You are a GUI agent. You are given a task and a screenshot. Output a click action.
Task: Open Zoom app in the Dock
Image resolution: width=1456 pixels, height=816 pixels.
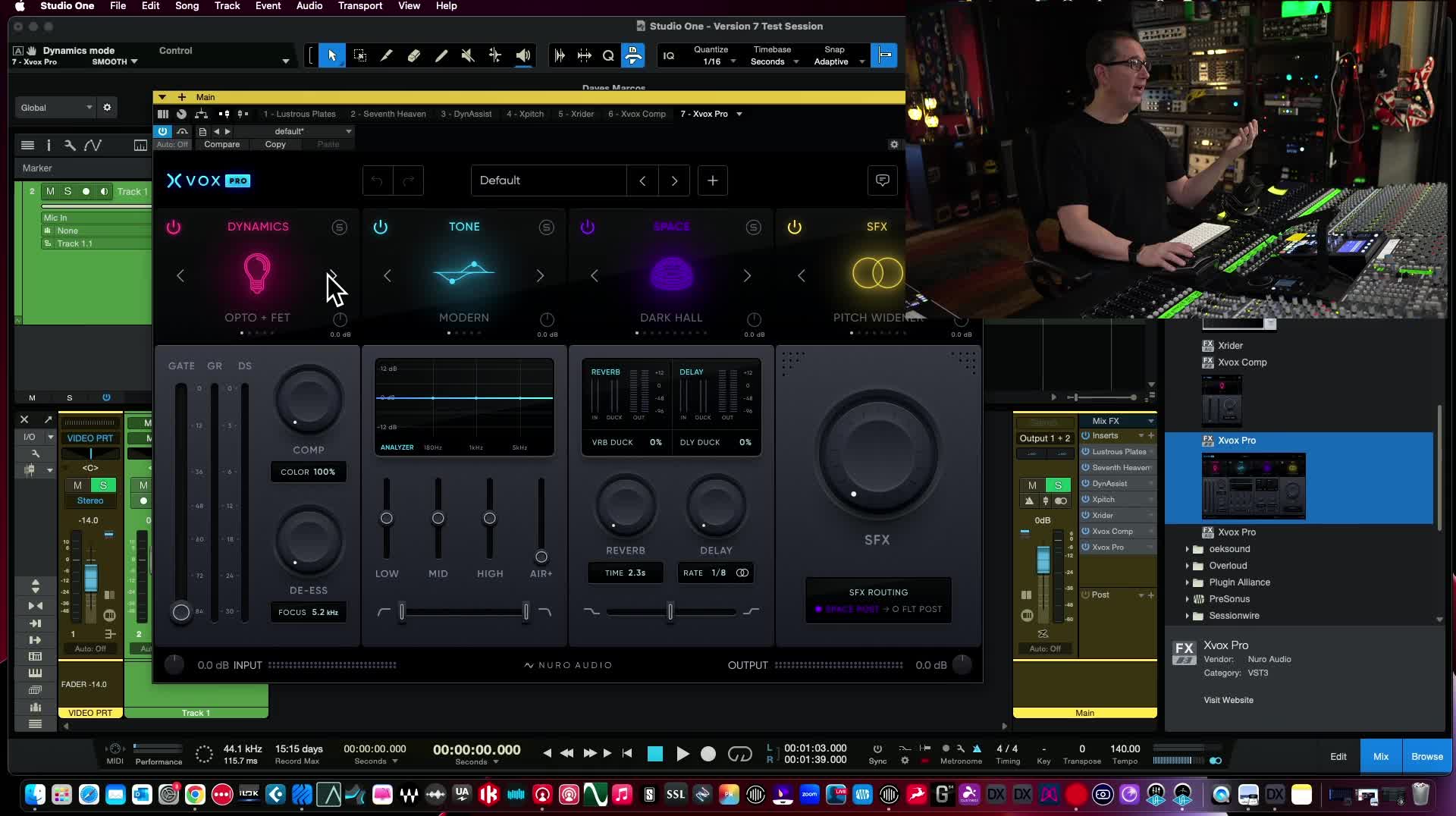tap(809, 794)
